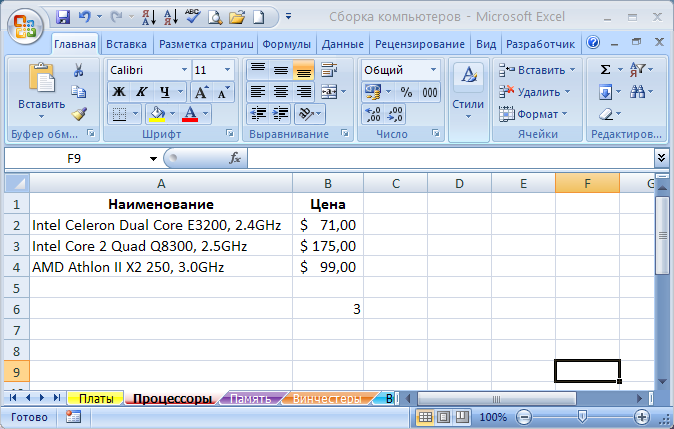Click Удалить cells button
This screenshot has height=429, width=674.
(x=535, y=92)
